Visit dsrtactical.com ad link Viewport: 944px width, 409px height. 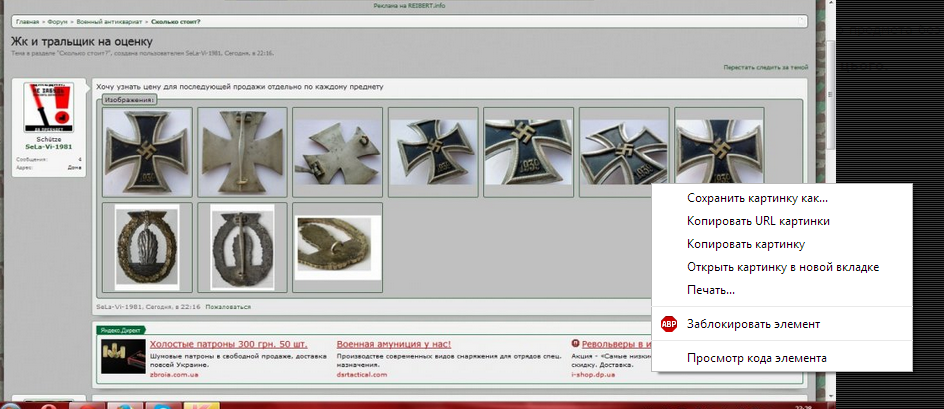pos(362,375)
